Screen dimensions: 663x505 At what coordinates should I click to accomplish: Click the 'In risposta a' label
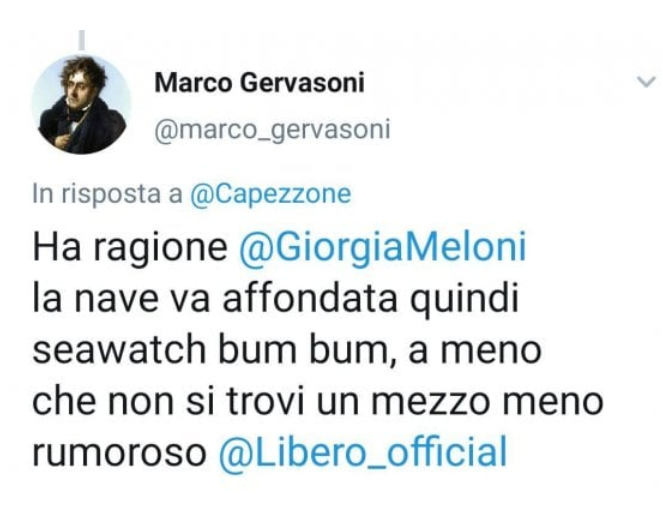108,194
